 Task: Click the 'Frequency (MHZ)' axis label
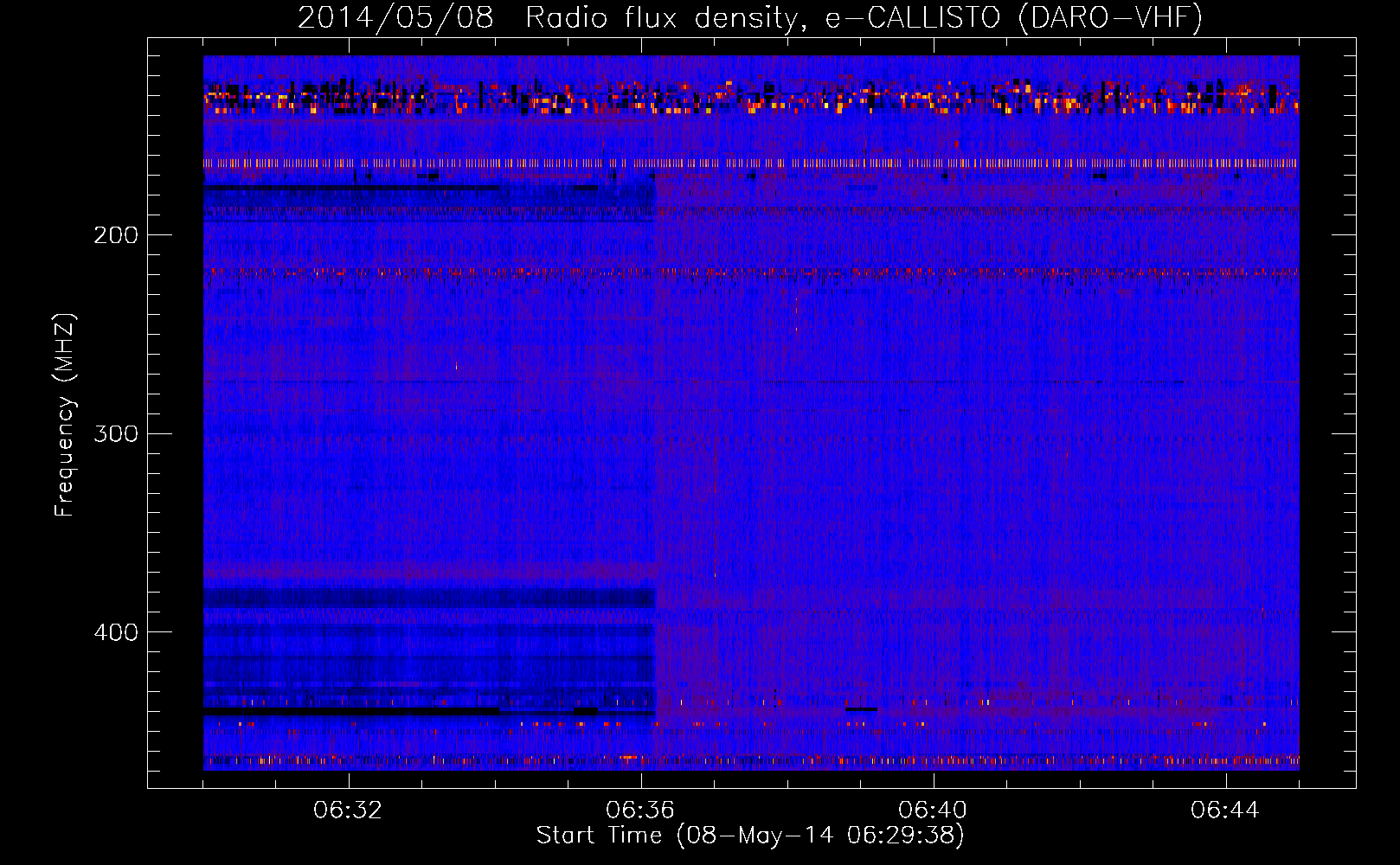pos(65,415)
